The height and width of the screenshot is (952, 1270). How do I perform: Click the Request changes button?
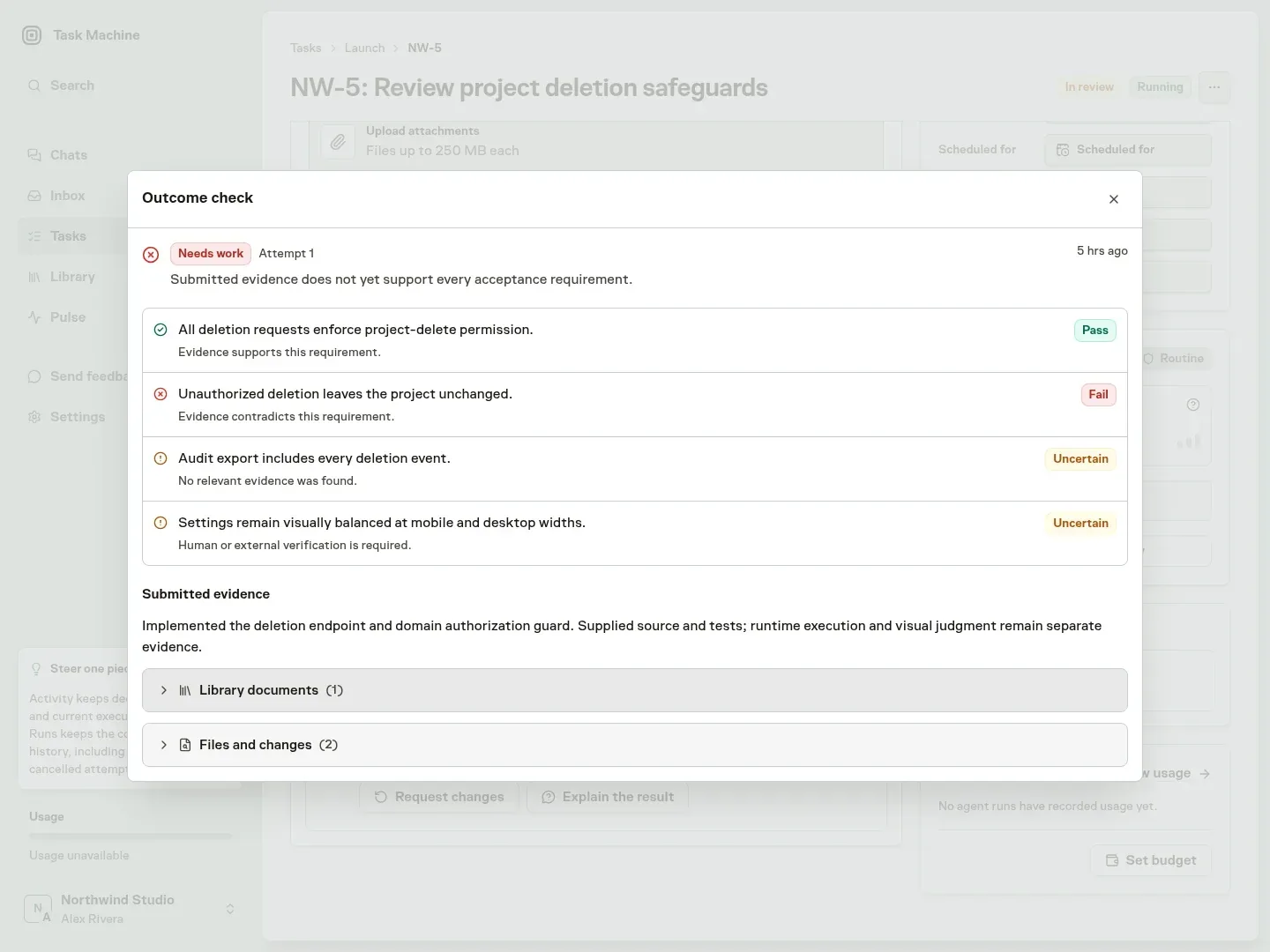439,797
